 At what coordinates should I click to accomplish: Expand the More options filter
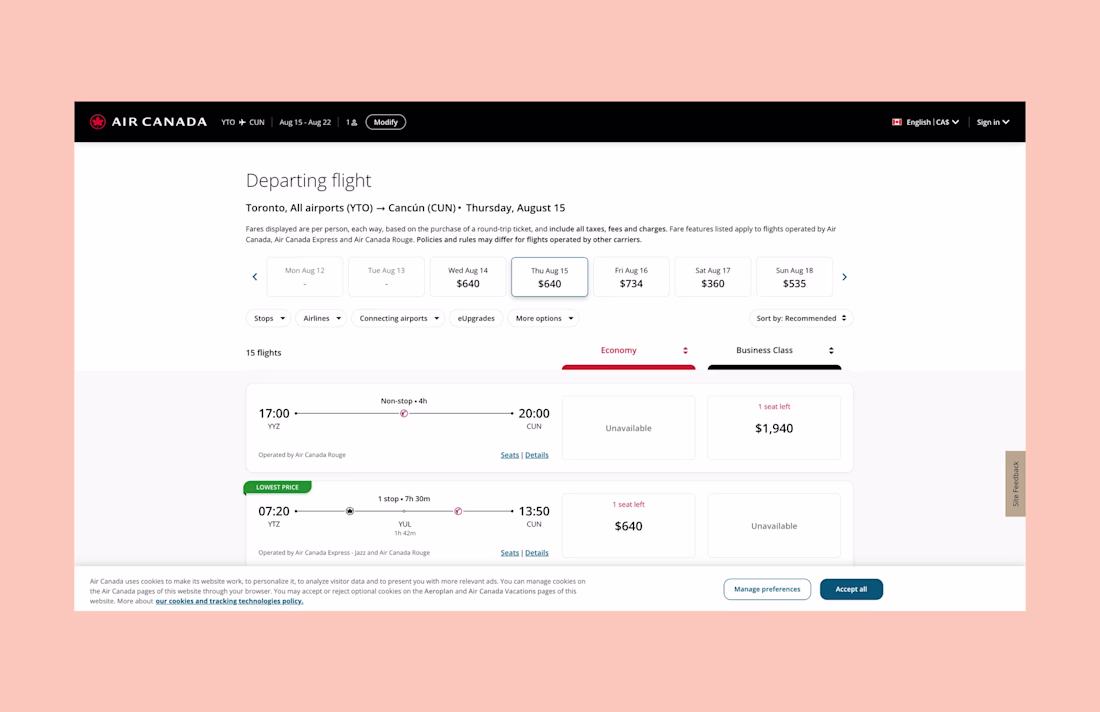tap(544, 318)
